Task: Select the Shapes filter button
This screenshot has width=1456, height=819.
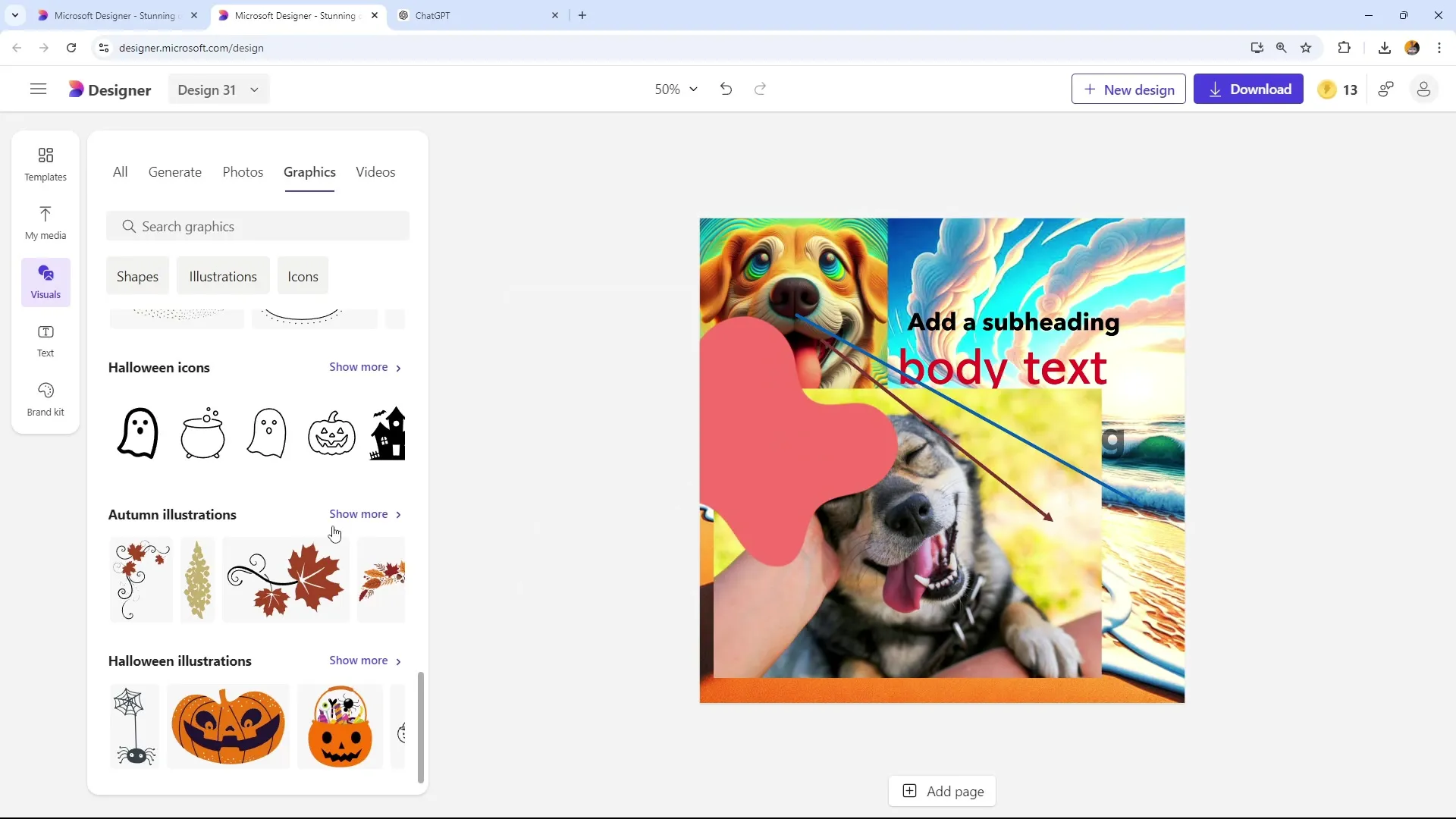Action: [x=137, y=276]
